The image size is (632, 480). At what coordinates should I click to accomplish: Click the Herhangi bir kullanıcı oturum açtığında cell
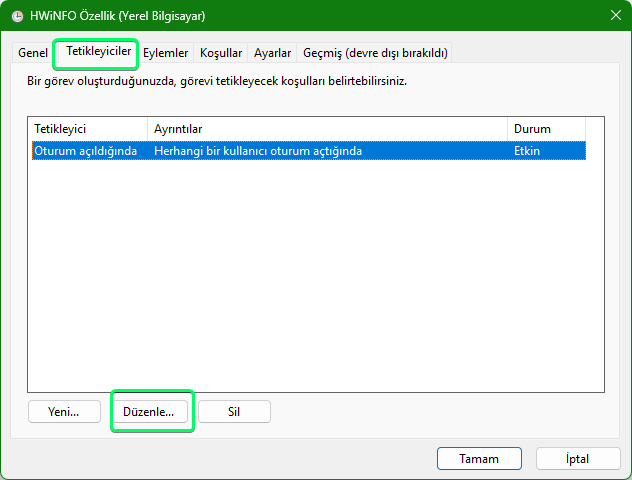click(x=258, y=151)
